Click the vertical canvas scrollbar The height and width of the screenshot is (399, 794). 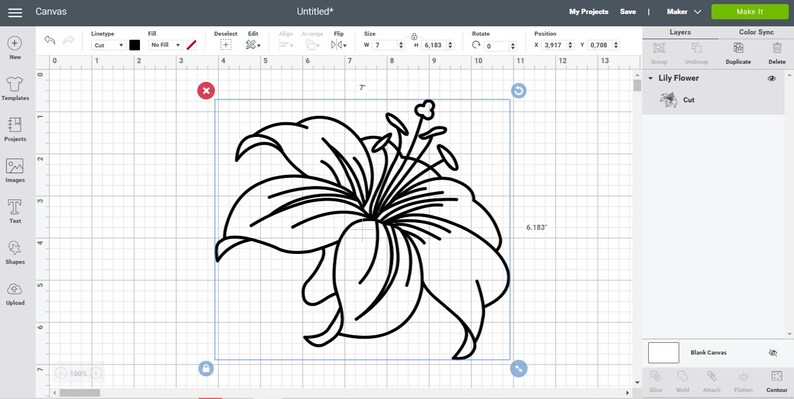tap(638, 85)
